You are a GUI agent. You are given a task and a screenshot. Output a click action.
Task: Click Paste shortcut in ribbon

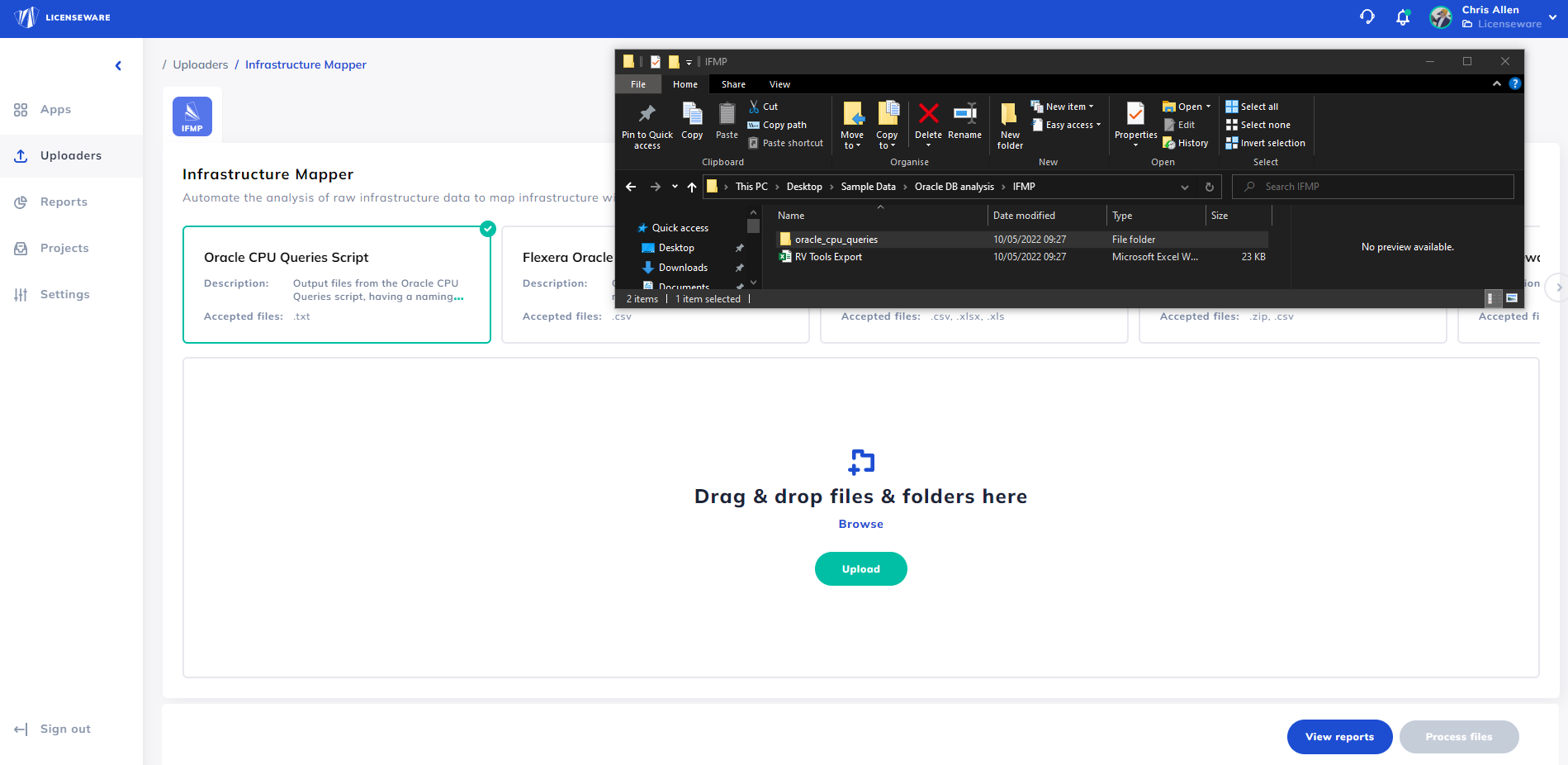tap(785, 143)
